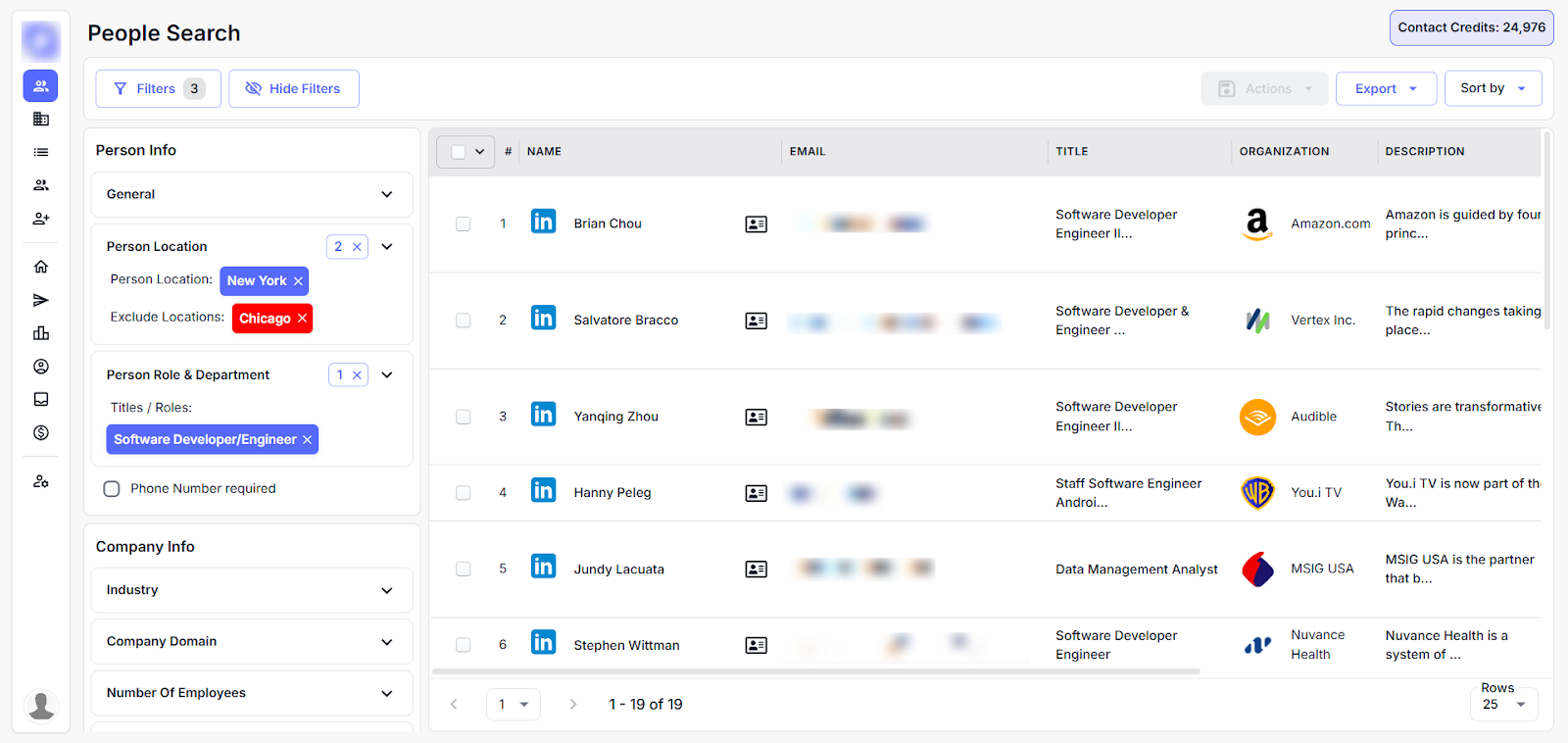Remove the Chicago excluded location tag
The width and height of the screenshot is (1568, 743).
click(x=302, y=319)
